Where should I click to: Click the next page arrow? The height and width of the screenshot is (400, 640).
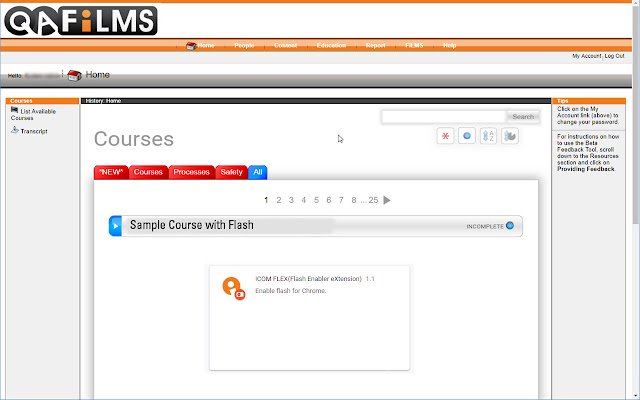click(x=387, y=200)
